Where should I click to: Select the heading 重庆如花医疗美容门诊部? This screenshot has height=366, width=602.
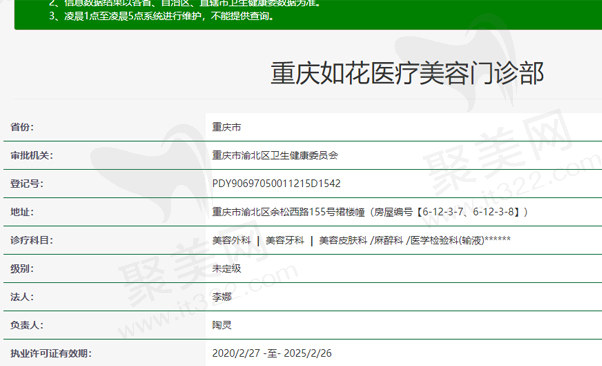(x=407, y=73)
